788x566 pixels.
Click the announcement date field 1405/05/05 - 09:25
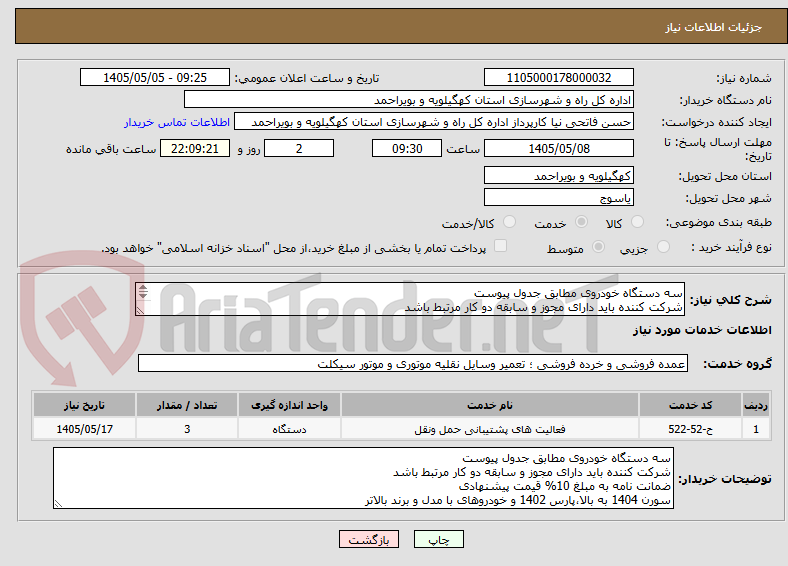point(155,77)
